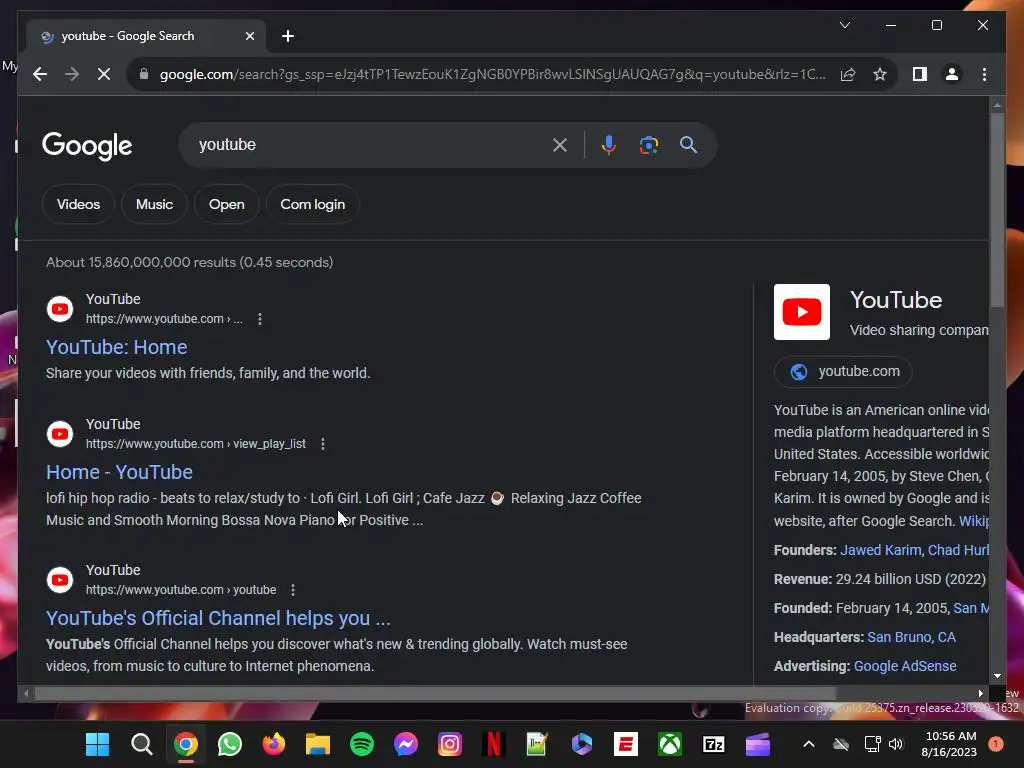Click the browser back arrow
This screenshot has width=1024, height=768.
pos(40,74)
